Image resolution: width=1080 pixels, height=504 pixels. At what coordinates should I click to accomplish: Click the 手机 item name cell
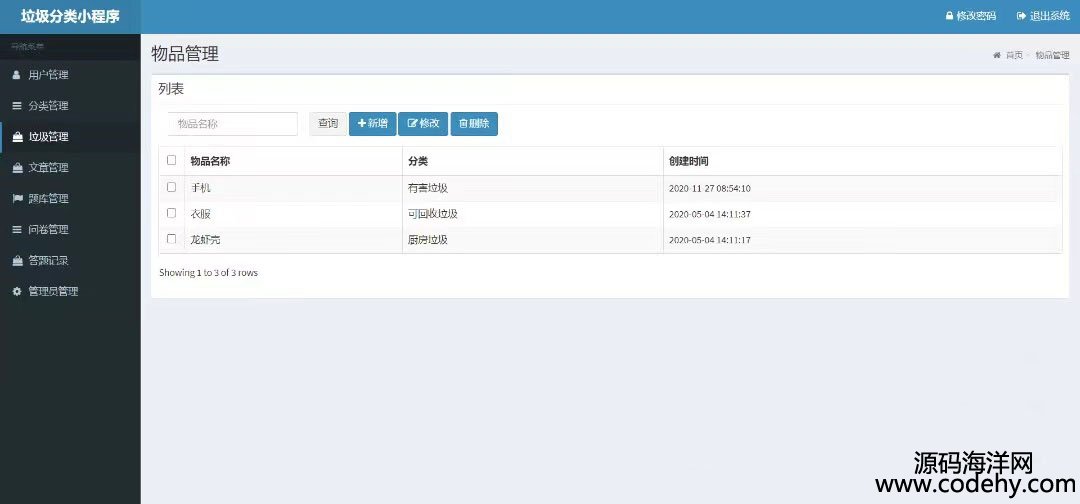pos(293,188)
